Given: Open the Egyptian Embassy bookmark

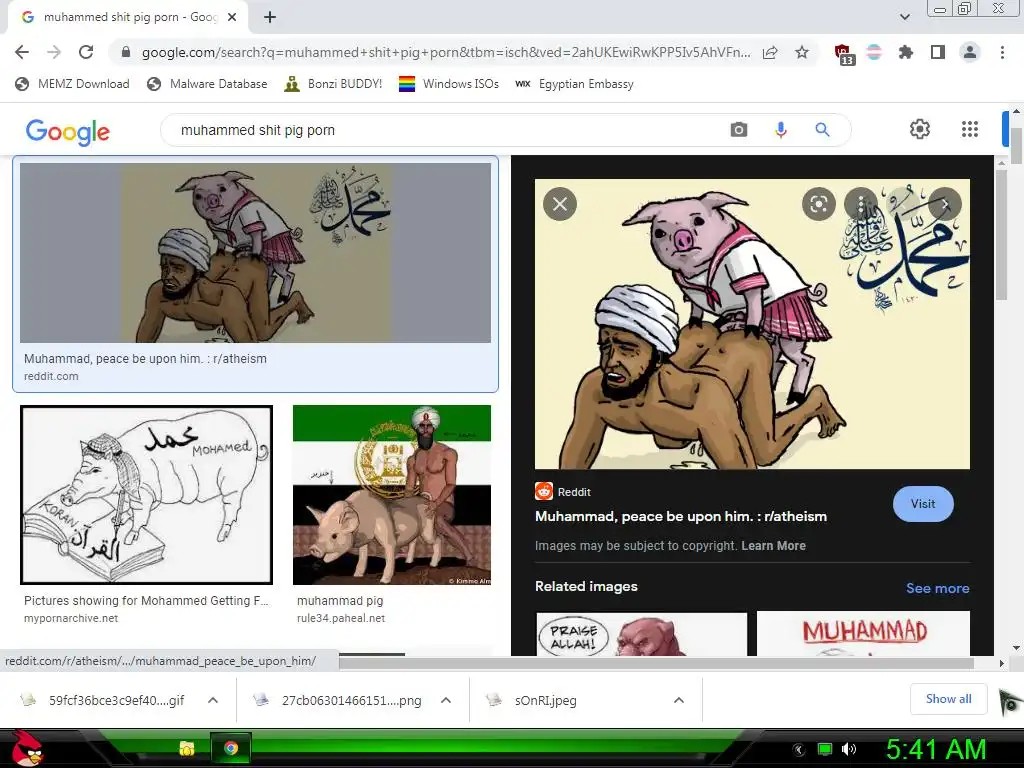Looking at the screenshot, I should [x=574, y=84].
